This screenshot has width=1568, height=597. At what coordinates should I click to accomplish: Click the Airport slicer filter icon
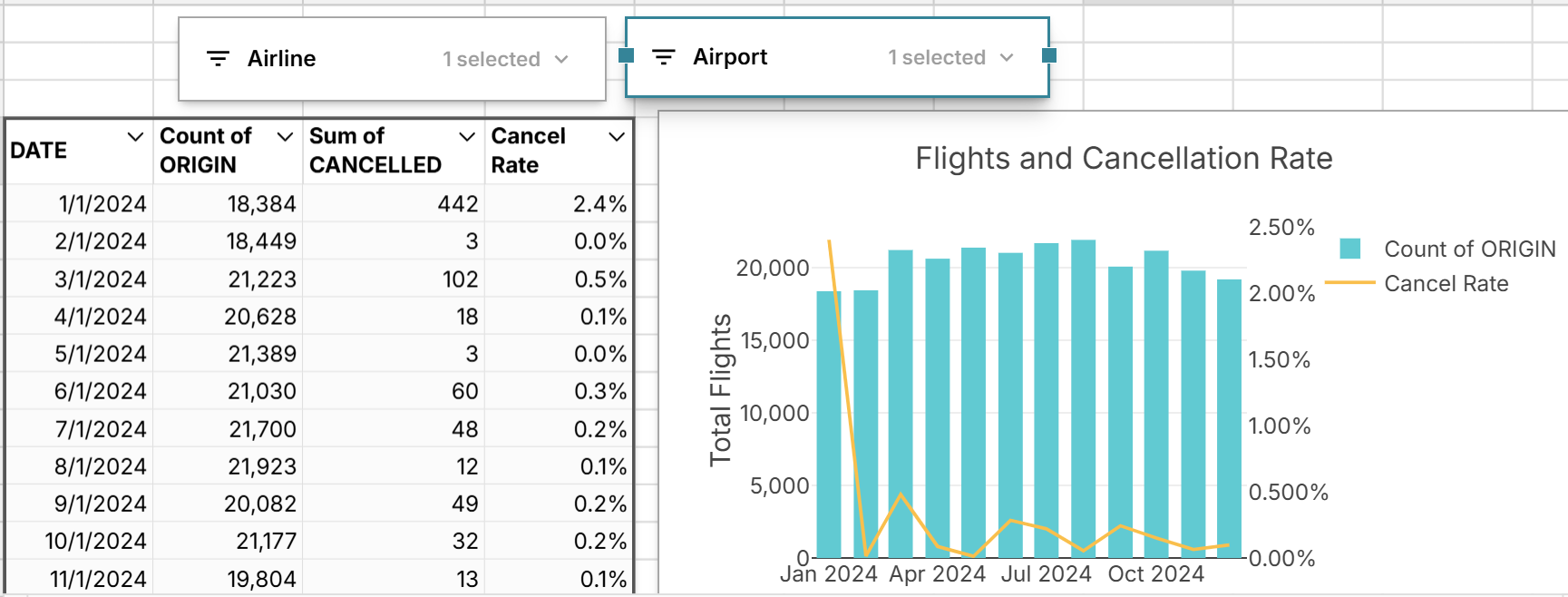664,57
